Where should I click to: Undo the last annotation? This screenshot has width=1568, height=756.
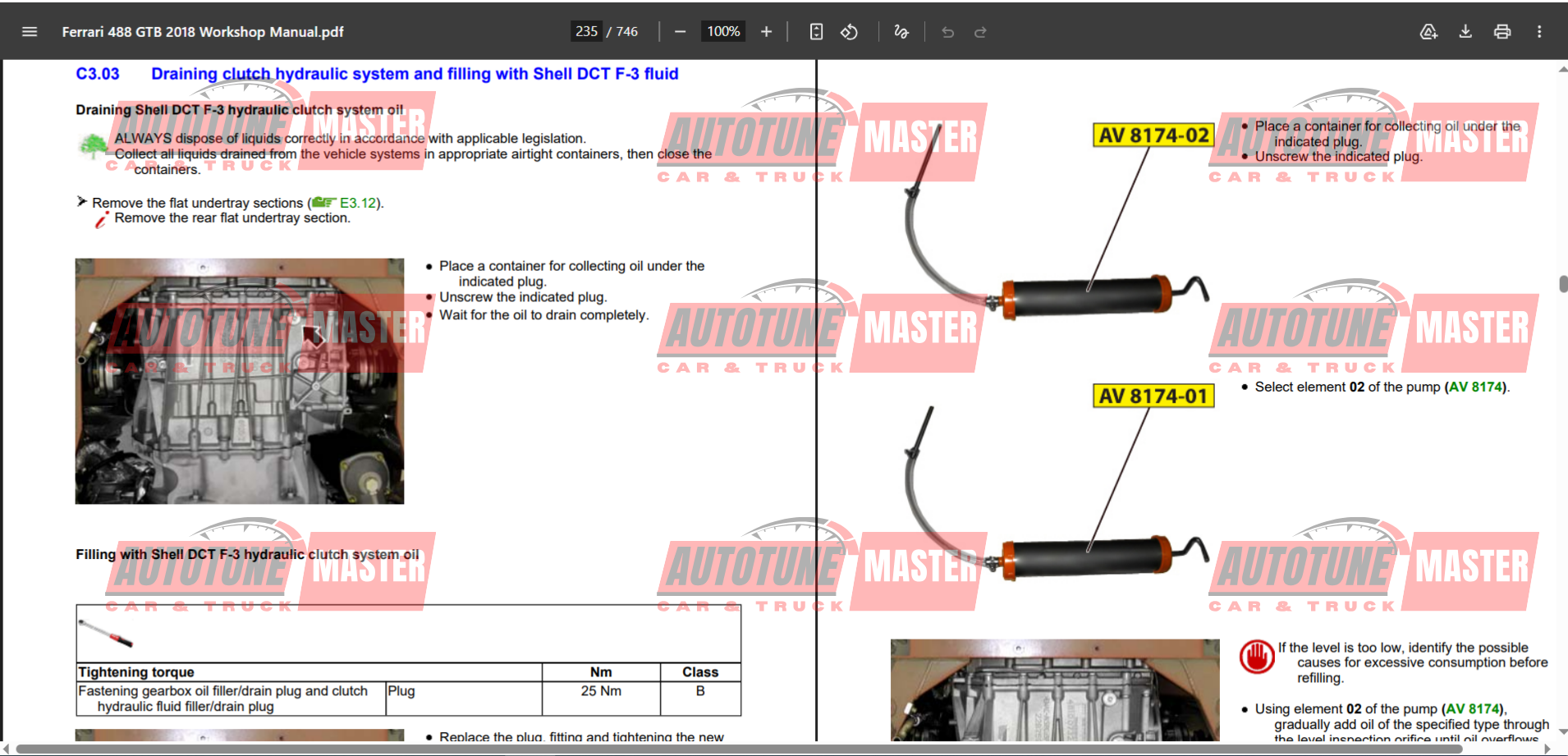coord(947,32)
